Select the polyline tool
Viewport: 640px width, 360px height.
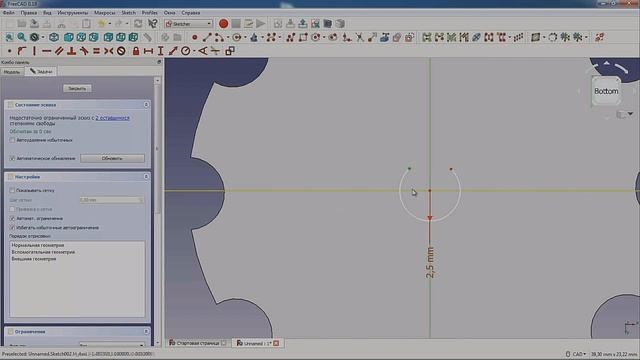(x=291, y=38)
